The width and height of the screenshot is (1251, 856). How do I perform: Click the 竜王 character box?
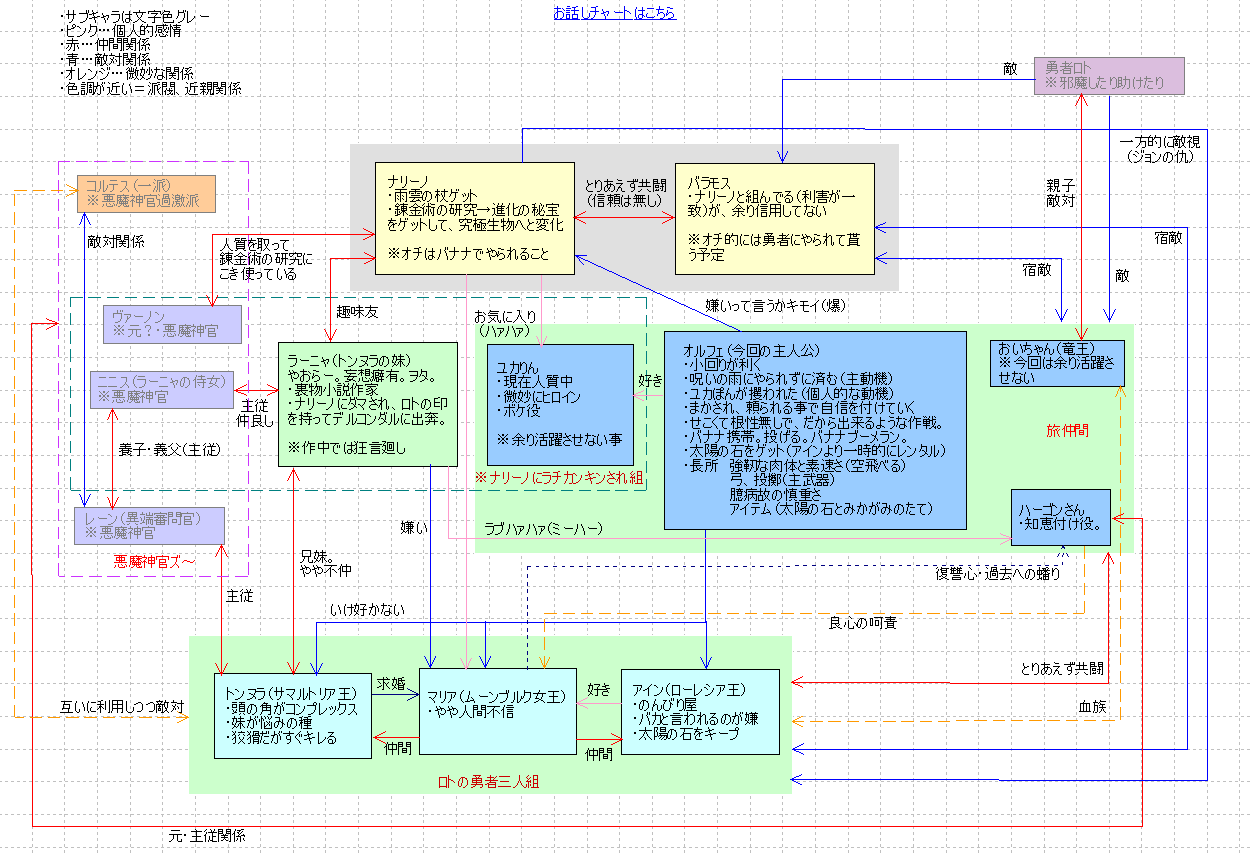point(1058,362)
